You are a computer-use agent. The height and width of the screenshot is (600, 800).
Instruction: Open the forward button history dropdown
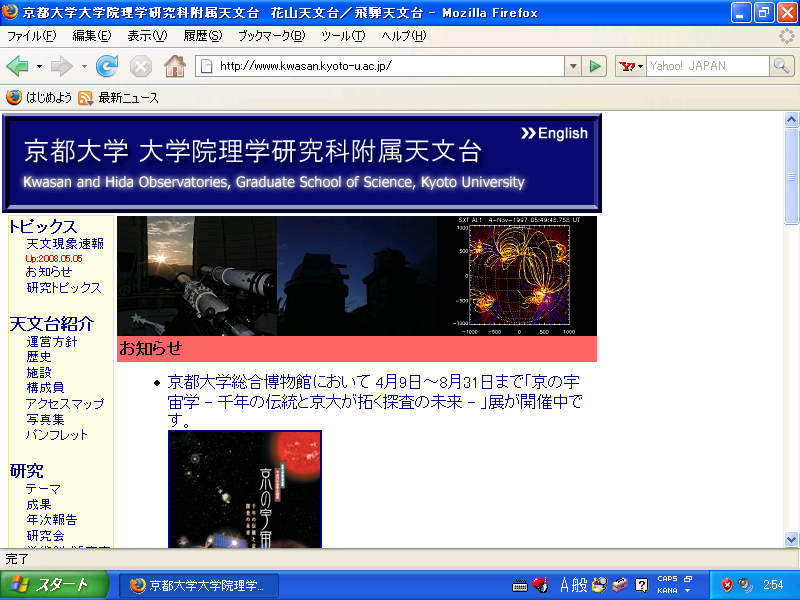coord(84,66)
